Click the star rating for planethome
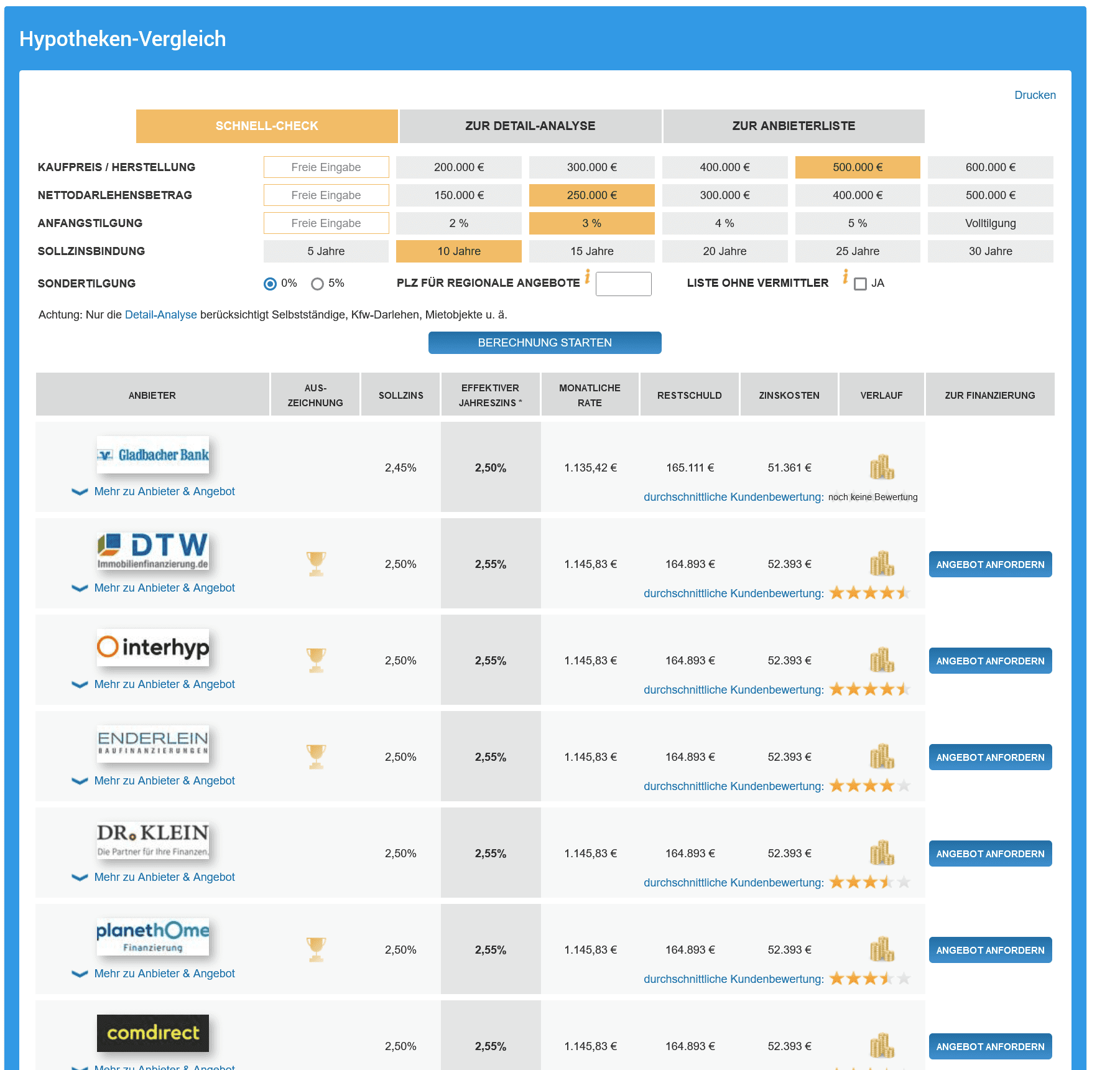Screen dimensions: 1120x1070 click(x=870, y=979)
